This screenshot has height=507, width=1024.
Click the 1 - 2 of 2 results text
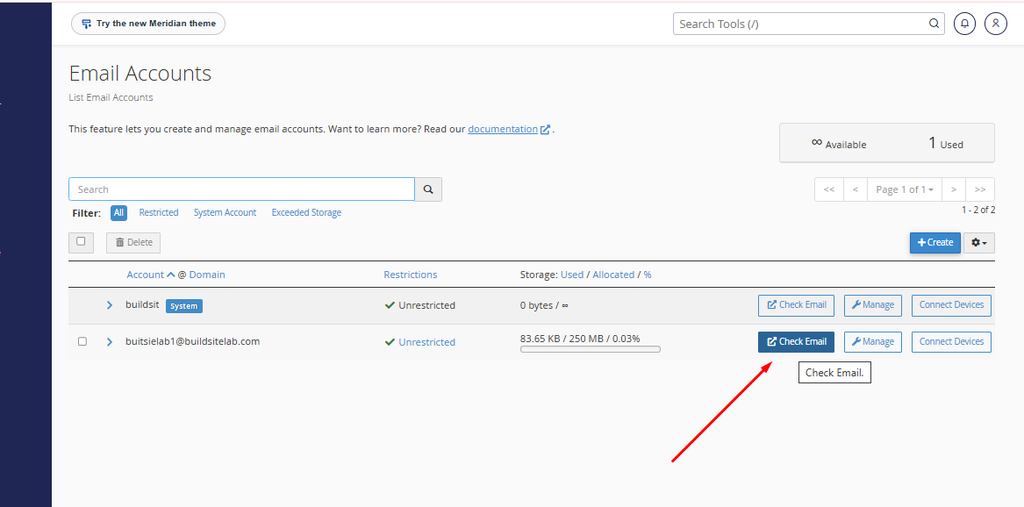coord(978,210)
